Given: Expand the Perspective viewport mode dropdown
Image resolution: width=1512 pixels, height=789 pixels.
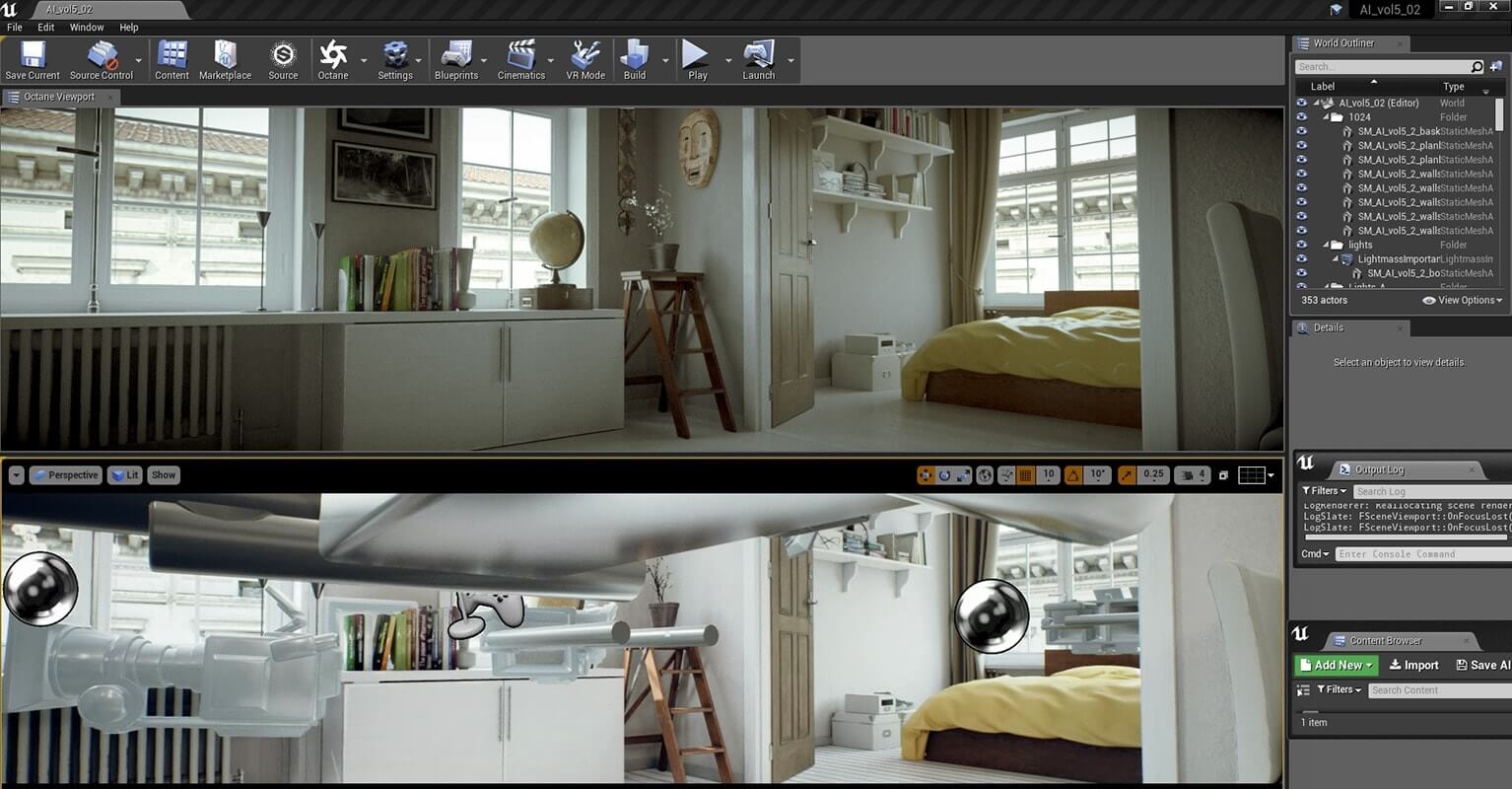Looking at the screenshot, I should [x=65, y=475].
